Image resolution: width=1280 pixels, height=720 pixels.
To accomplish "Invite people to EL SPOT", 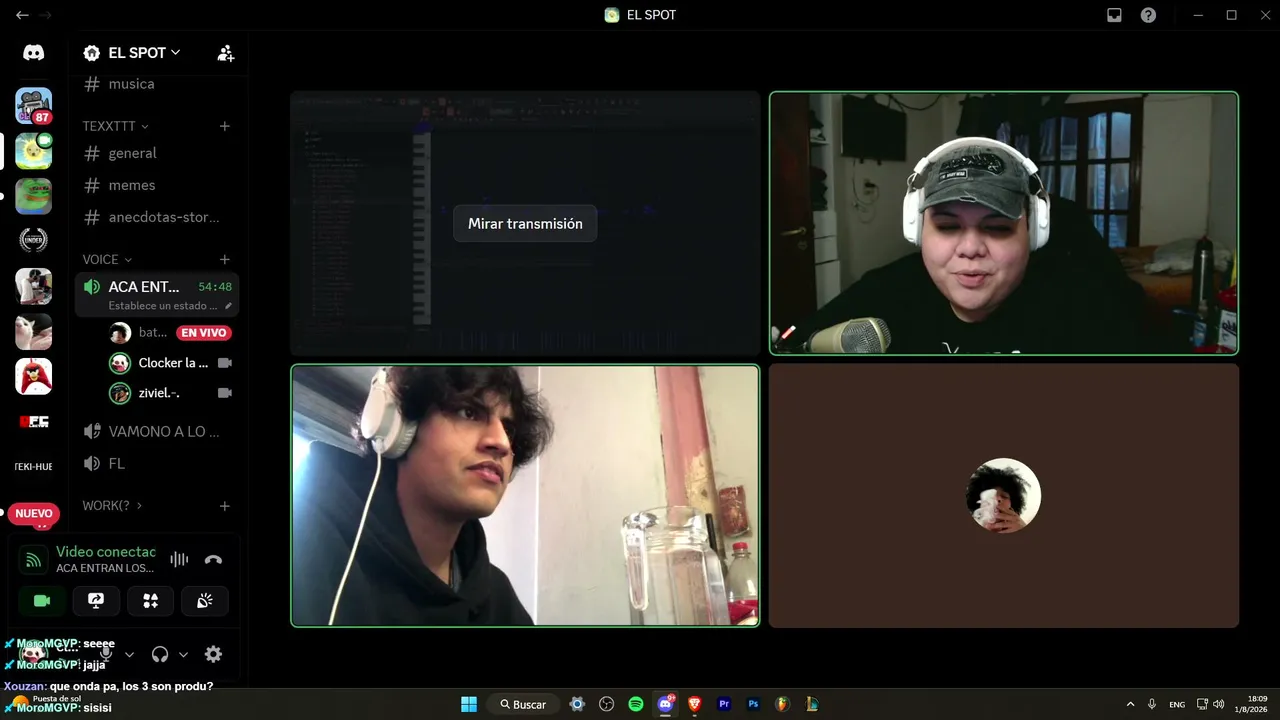I will pyautogui.click(x=226, y=53).
